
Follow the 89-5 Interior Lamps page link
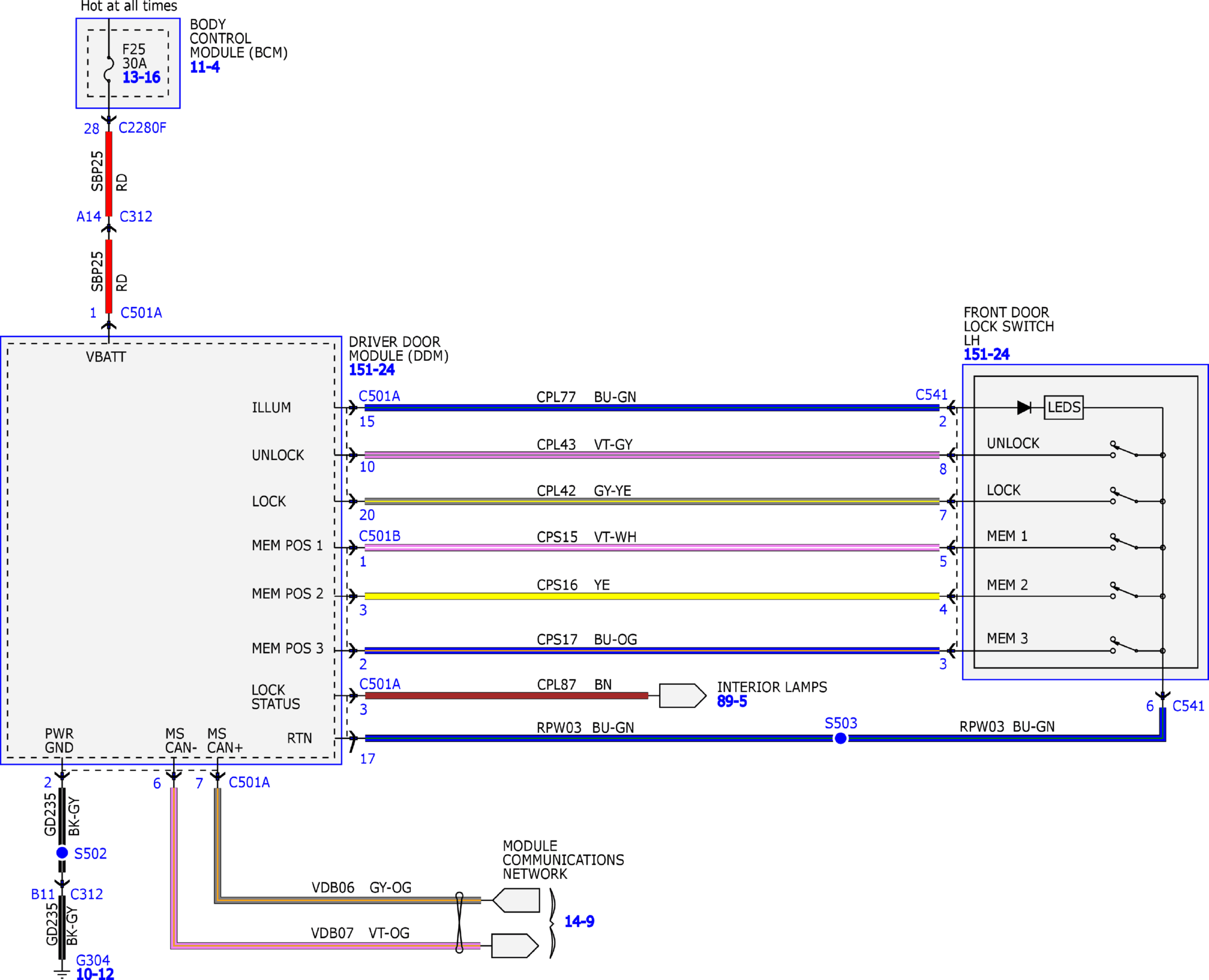pos(732,701)
